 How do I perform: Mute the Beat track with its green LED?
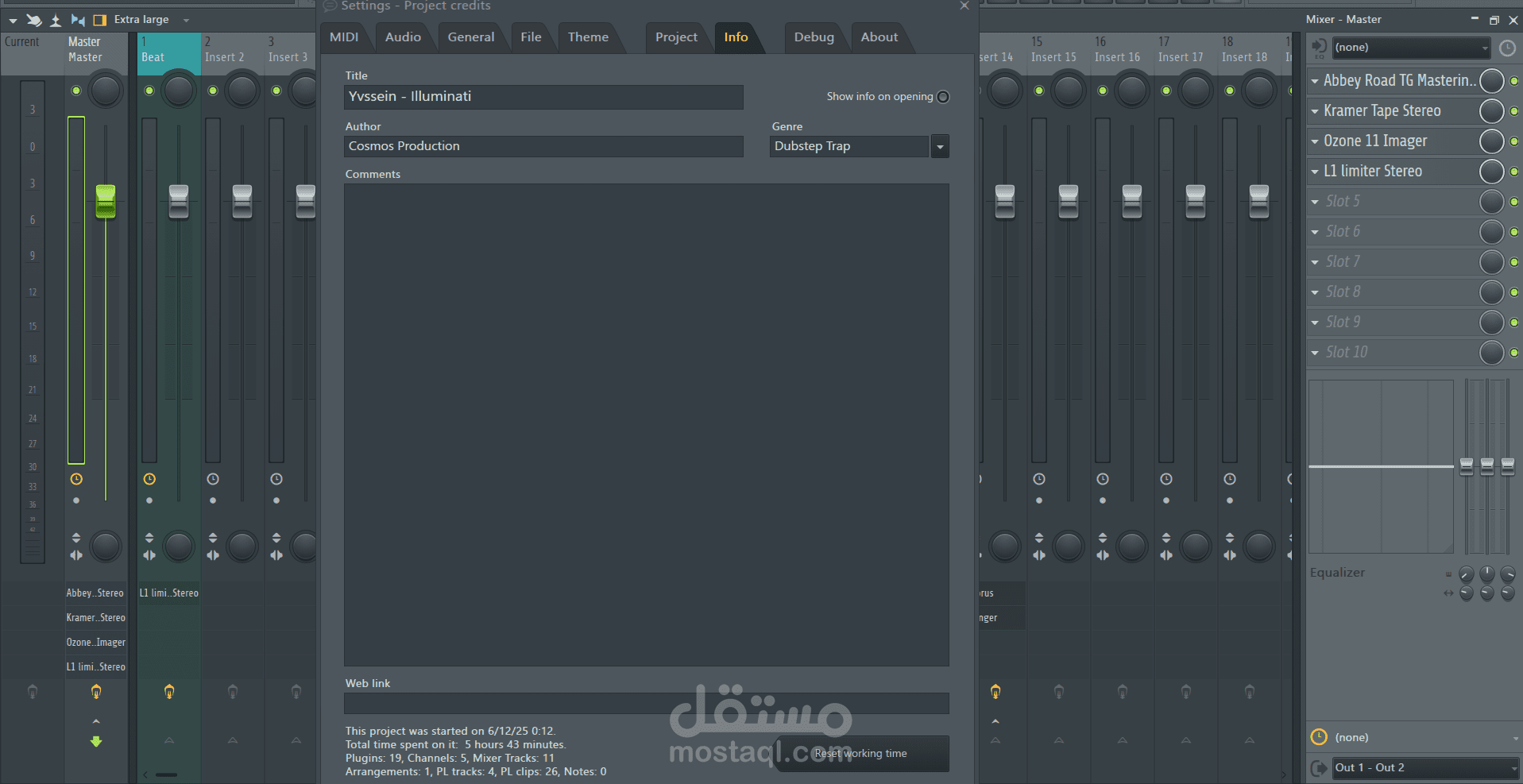(x=149, y=91)
